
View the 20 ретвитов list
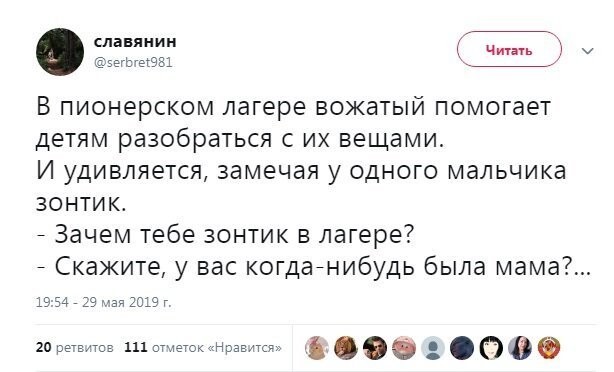point(74,347)
